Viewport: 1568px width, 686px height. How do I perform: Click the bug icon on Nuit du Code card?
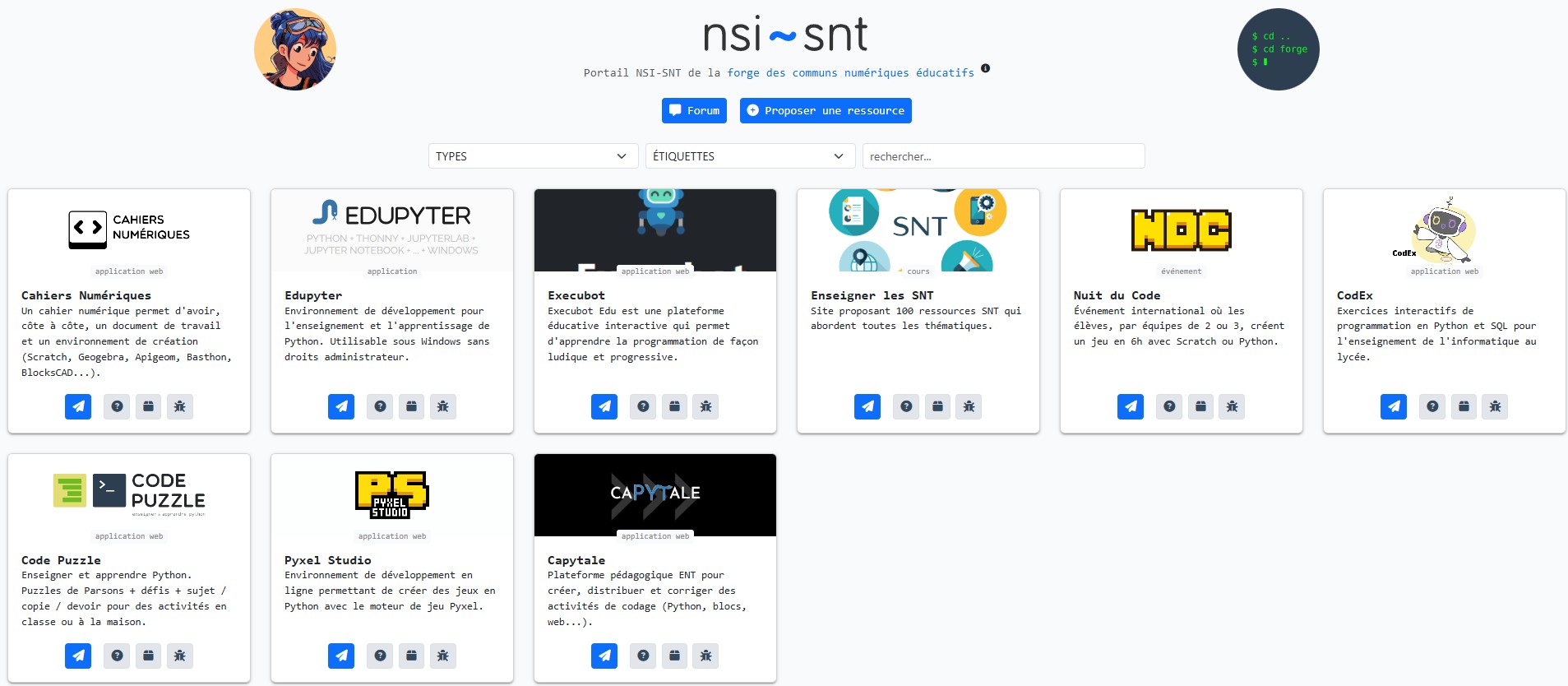(1233, 406)
